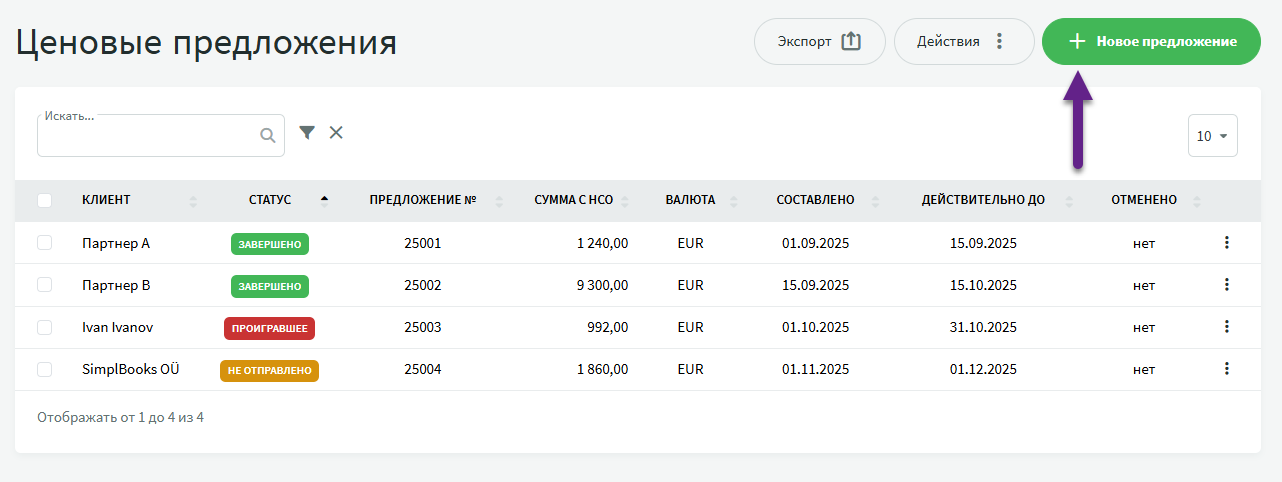Open three-dot menu for Партнер A row
This screenshot has height=482, width=1282.
(1226, 243)
